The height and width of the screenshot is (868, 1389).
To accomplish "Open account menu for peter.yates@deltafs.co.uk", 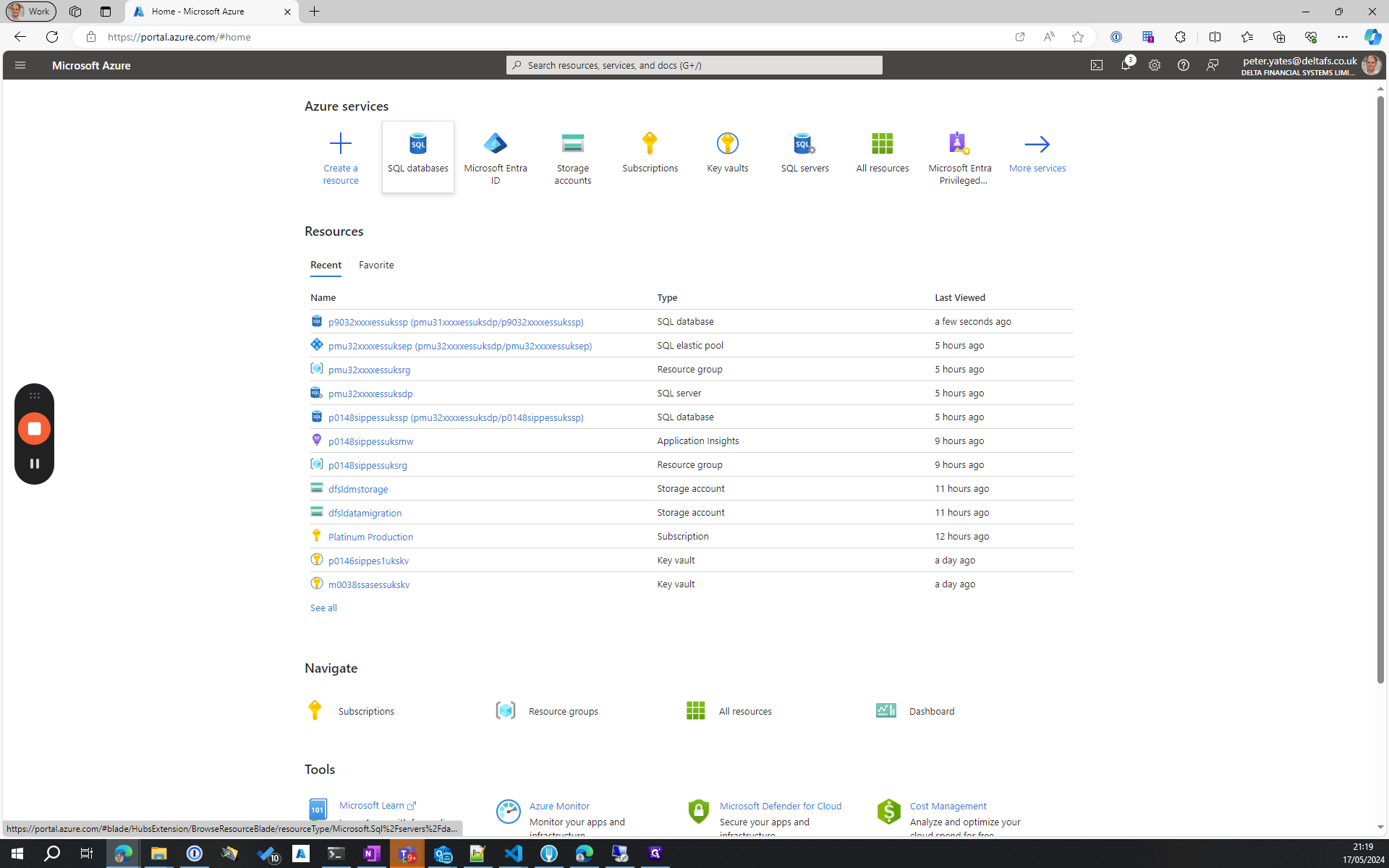I will point(1310,65).
